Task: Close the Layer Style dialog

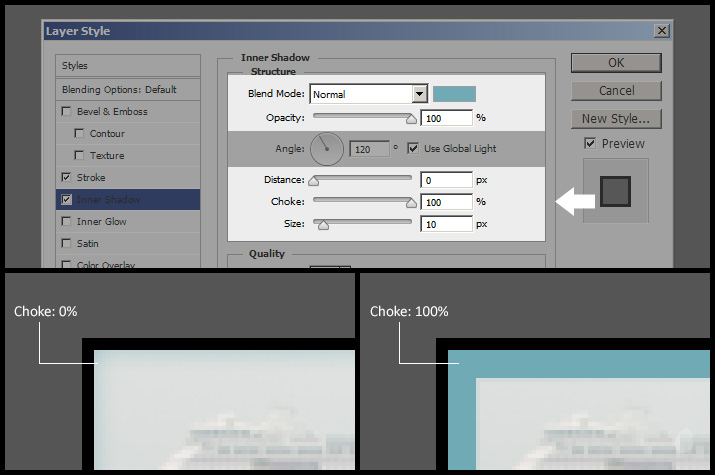Action: tap(662, 31)
